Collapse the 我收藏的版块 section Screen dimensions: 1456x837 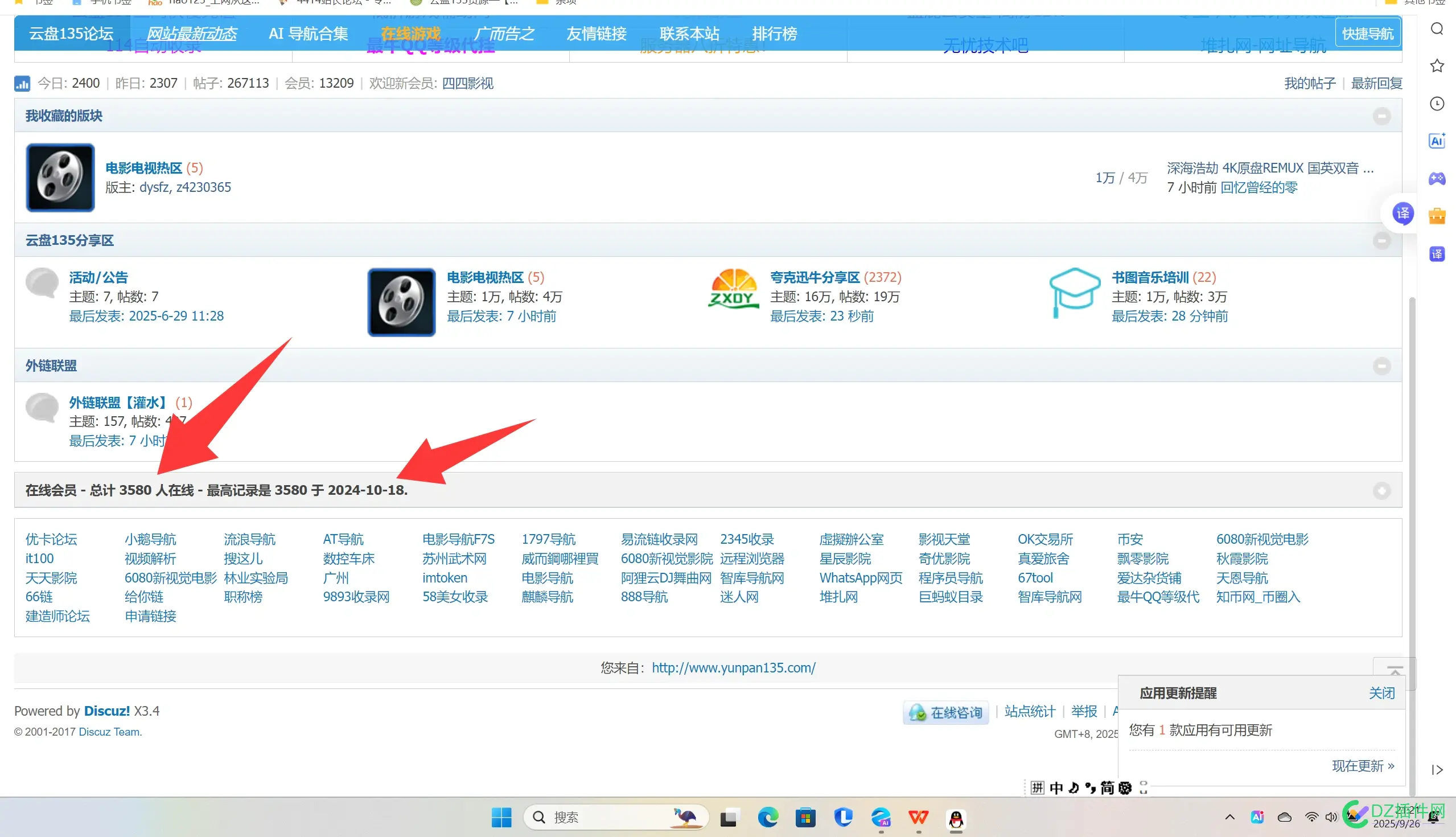(1381, 116)
